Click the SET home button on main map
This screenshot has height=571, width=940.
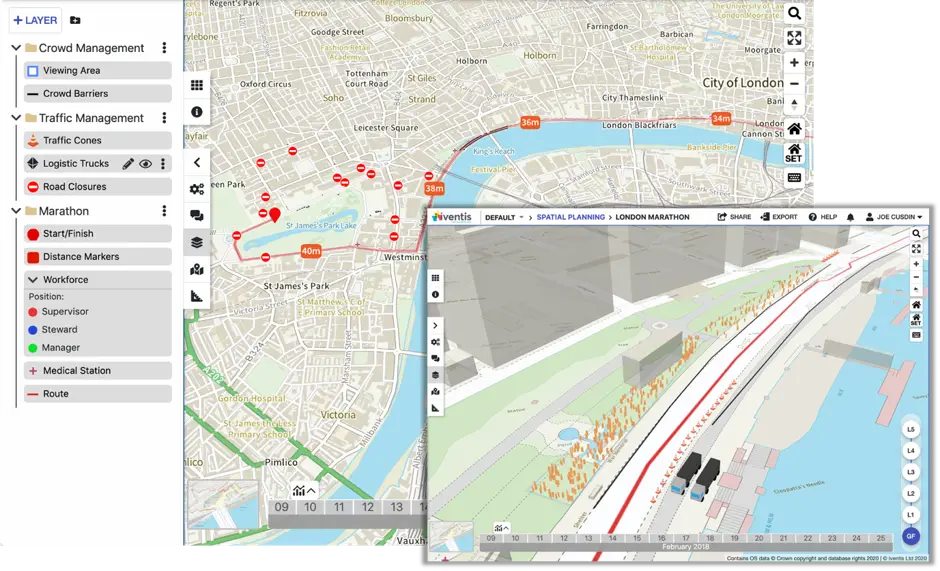coord(794,154)
